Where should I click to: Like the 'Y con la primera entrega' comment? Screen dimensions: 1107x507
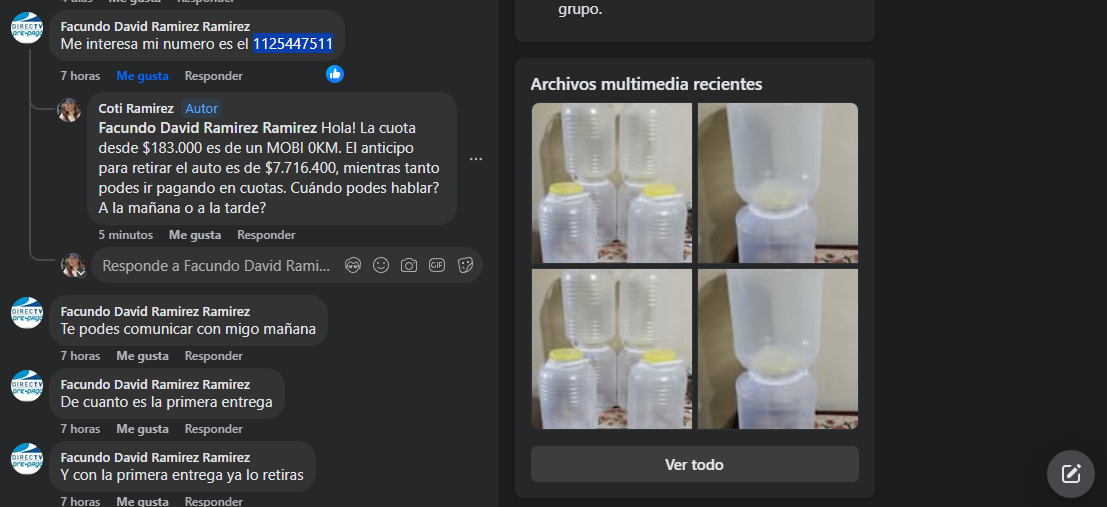point(143,501)
